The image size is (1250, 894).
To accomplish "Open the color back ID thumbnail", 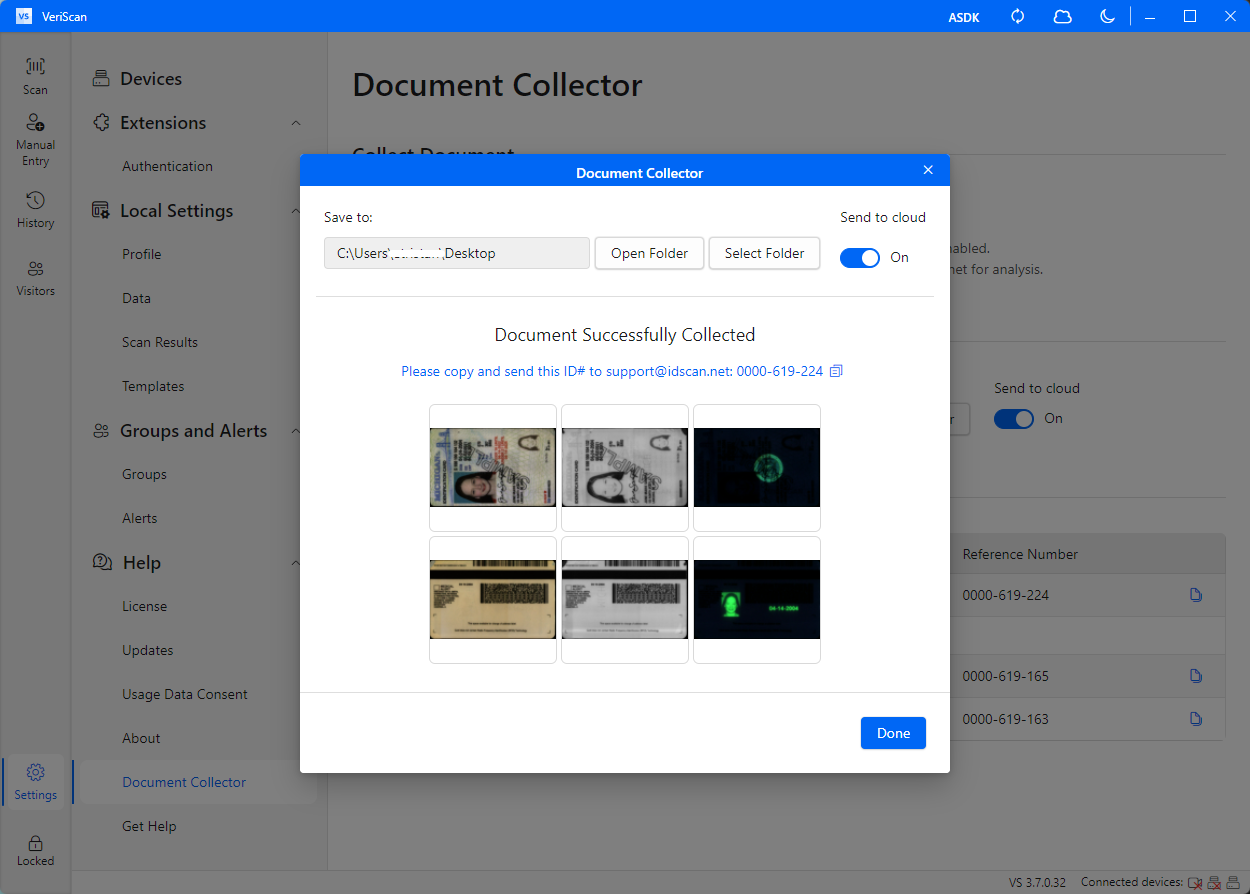I will (x=493, y=600).
